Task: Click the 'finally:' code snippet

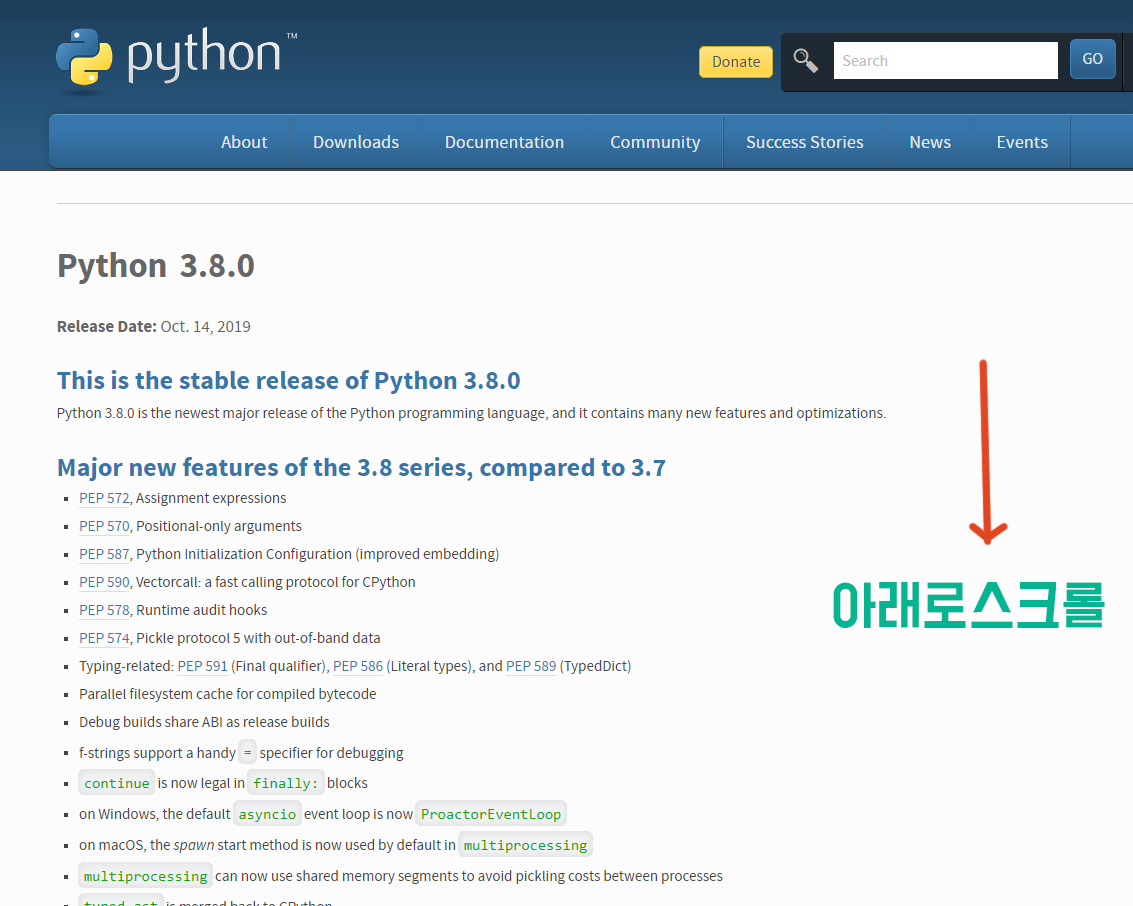Action: (285, 783)
